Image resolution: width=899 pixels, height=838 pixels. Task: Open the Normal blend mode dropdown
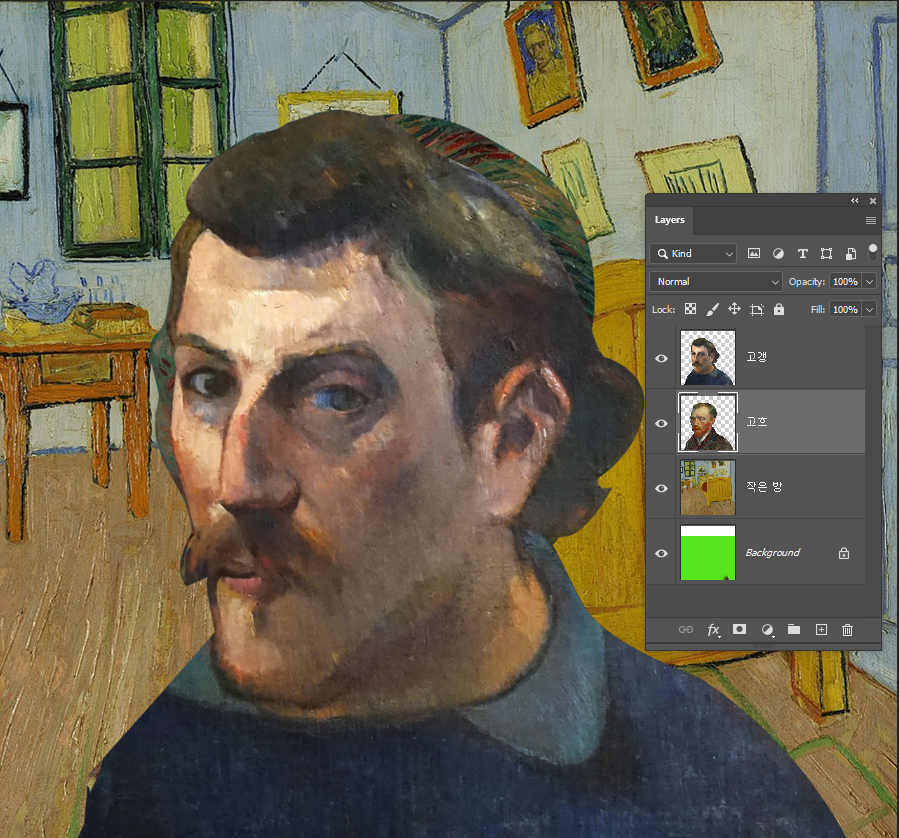point(716,281)
